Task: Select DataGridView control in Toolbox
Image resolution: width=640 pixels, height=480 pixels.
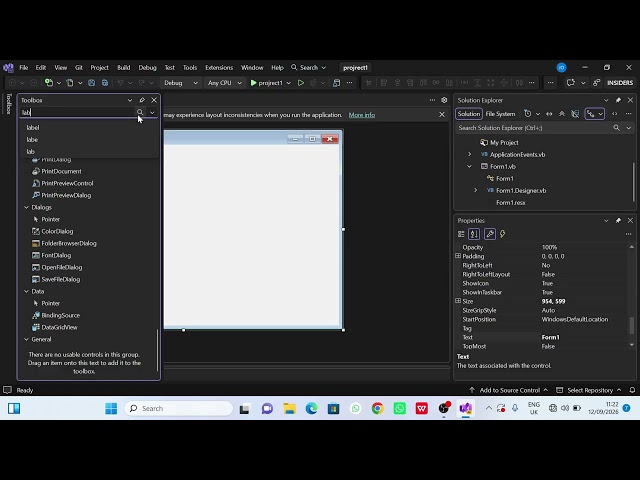Action: (x=55, y=327)
